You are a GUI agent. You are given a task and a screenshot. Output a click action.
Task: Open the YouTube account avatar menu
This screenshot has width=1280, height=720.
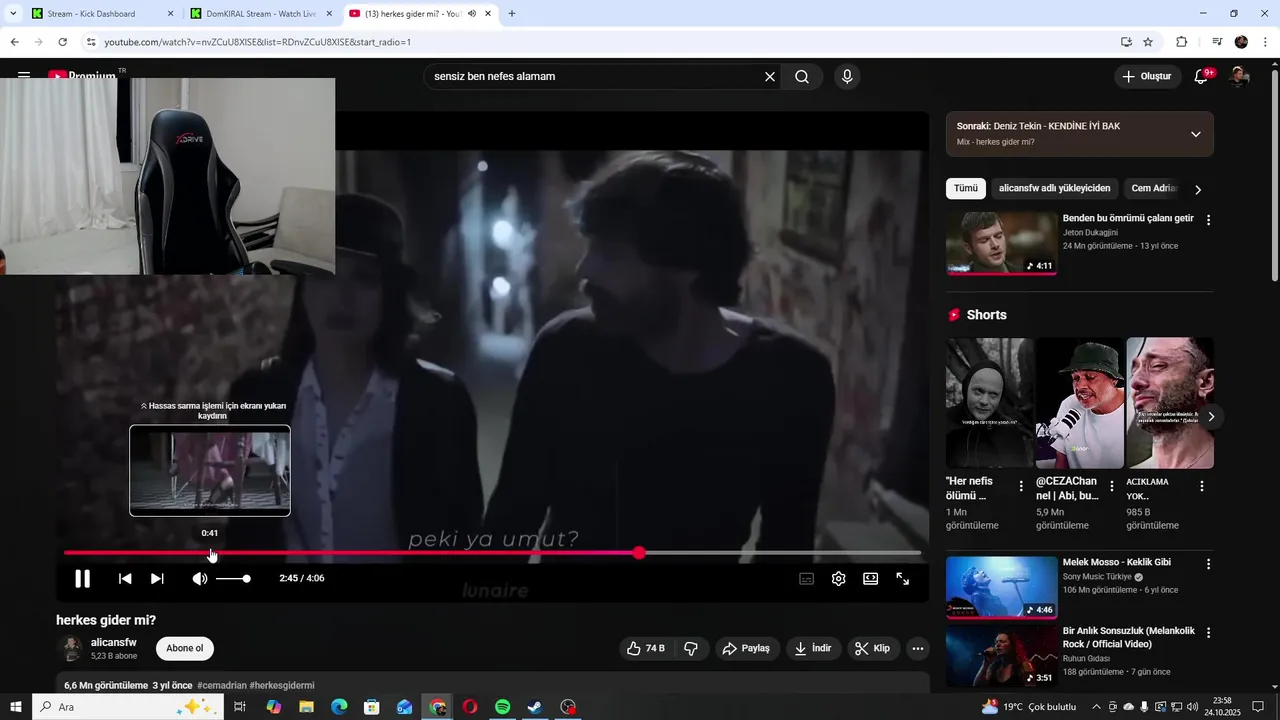tap(1239, 77)
